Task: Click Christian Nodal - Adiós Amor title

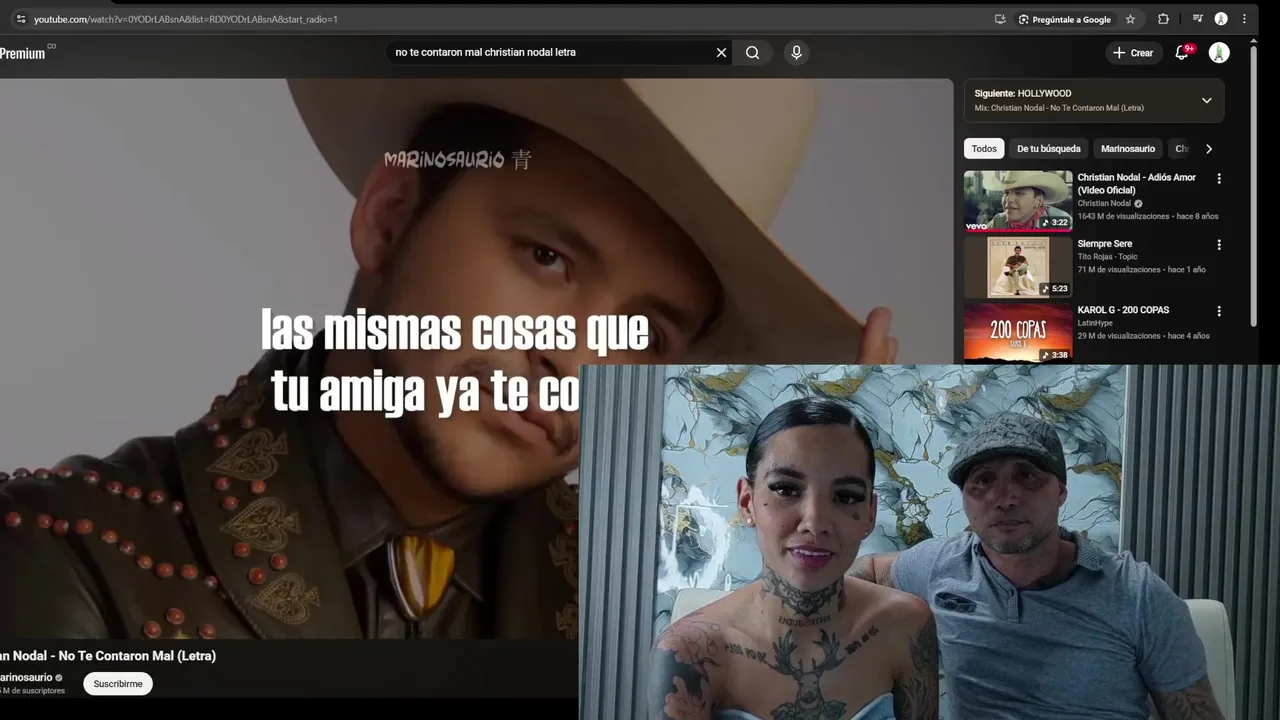Action: (x=1136, y=183)
